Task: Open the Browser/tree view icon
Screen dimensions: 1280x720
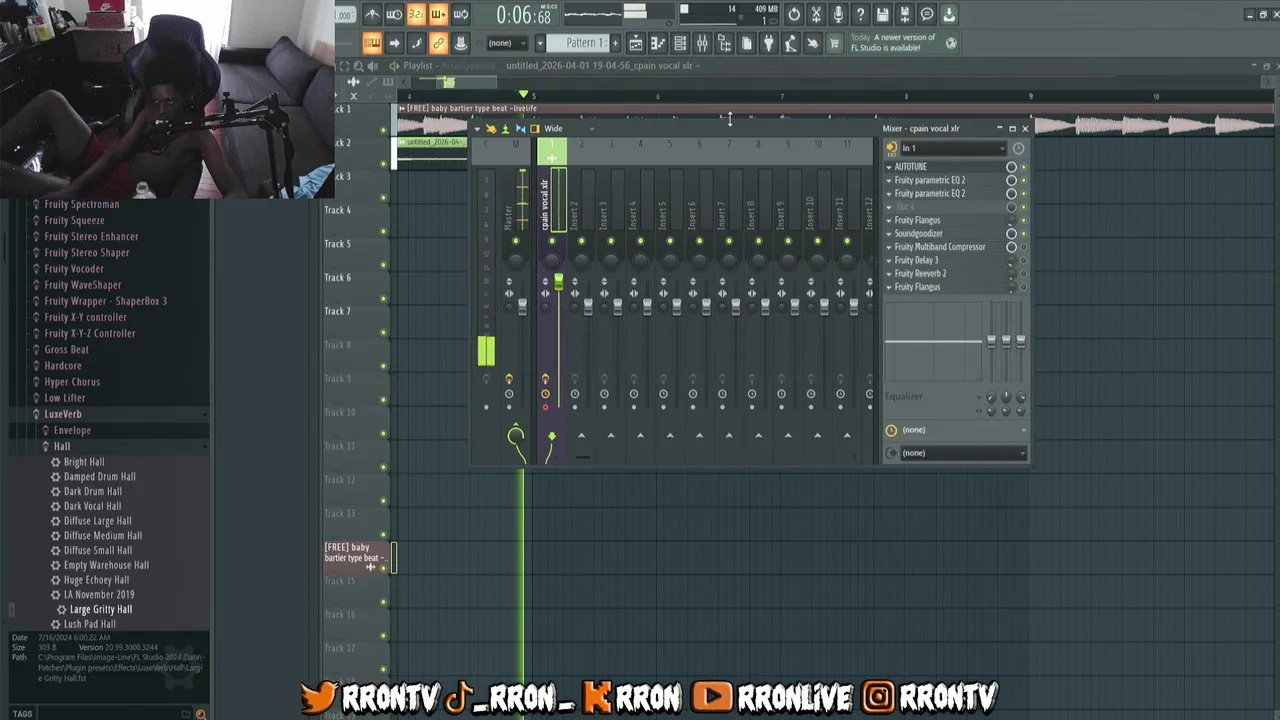Action: click(724, 43)
